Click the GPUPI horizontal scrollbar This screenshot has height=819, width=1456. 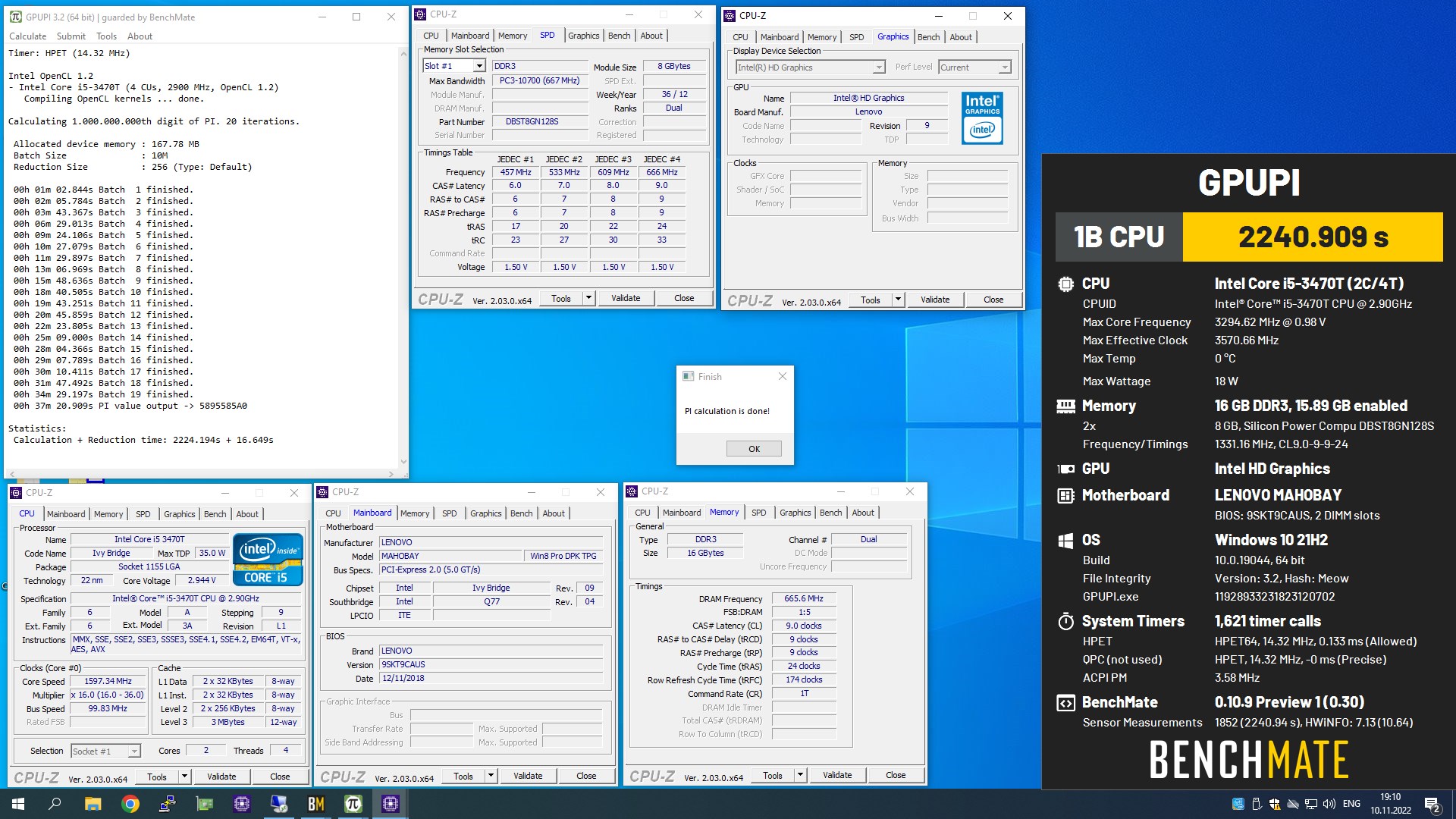(x=201, y=474)
